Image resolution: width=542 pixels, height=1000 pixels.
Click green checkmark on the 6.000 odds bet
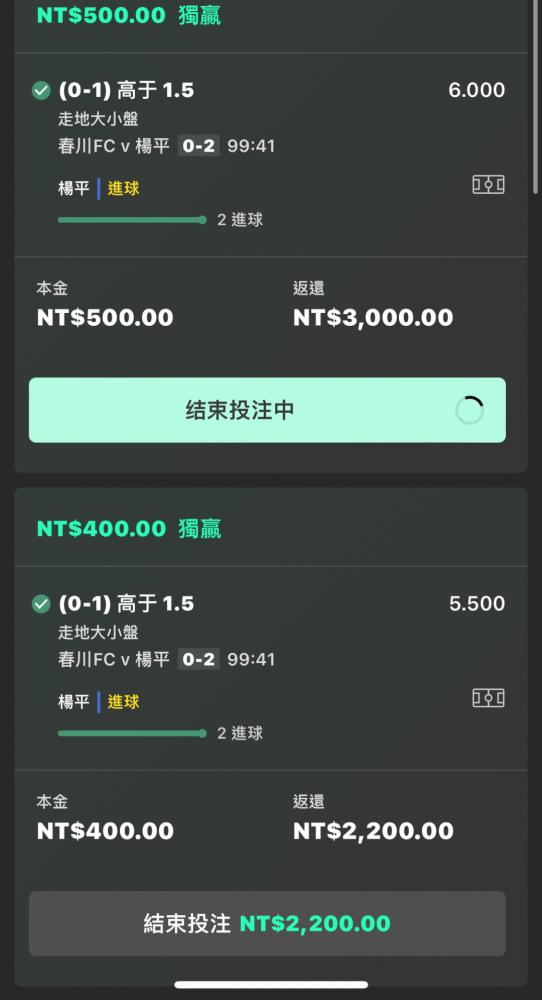pyautogui.click(x=41, y=91)
